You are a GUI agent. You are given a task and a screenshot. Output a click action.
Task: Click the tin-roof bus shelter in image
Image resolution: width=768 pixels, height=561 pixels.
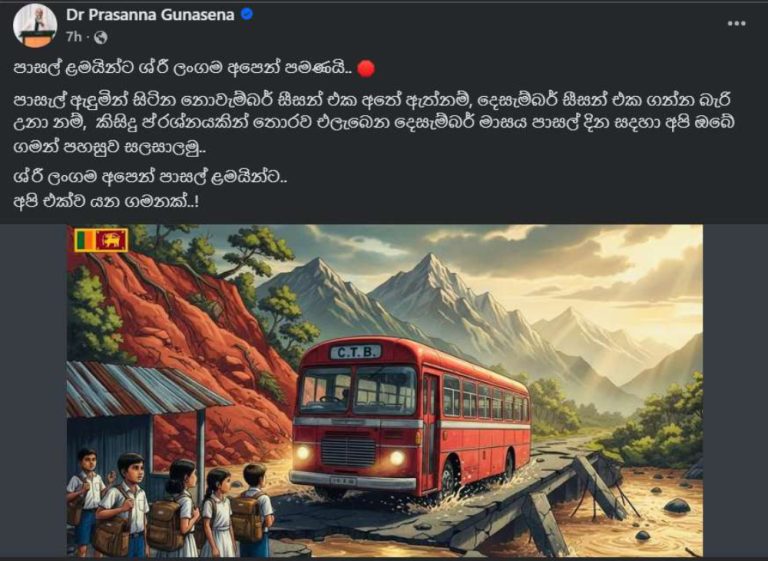(142, 416)
